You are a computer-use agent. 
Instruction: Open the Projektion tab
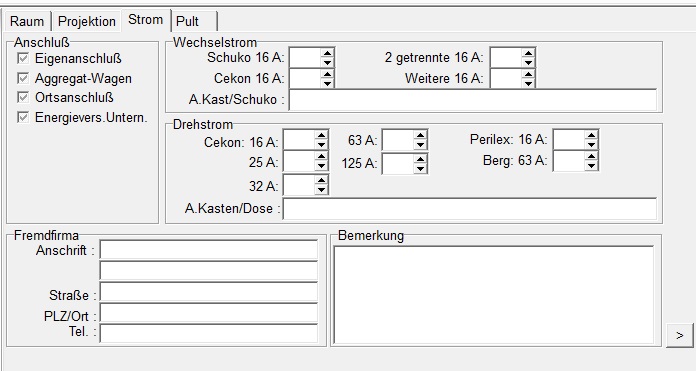pos(87,21)
